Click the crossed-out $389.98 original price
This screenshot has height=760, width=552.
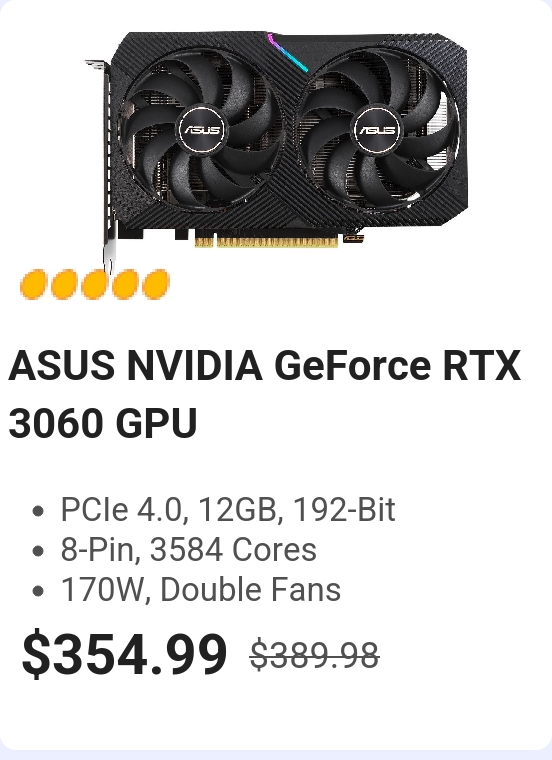click(315, 655)
